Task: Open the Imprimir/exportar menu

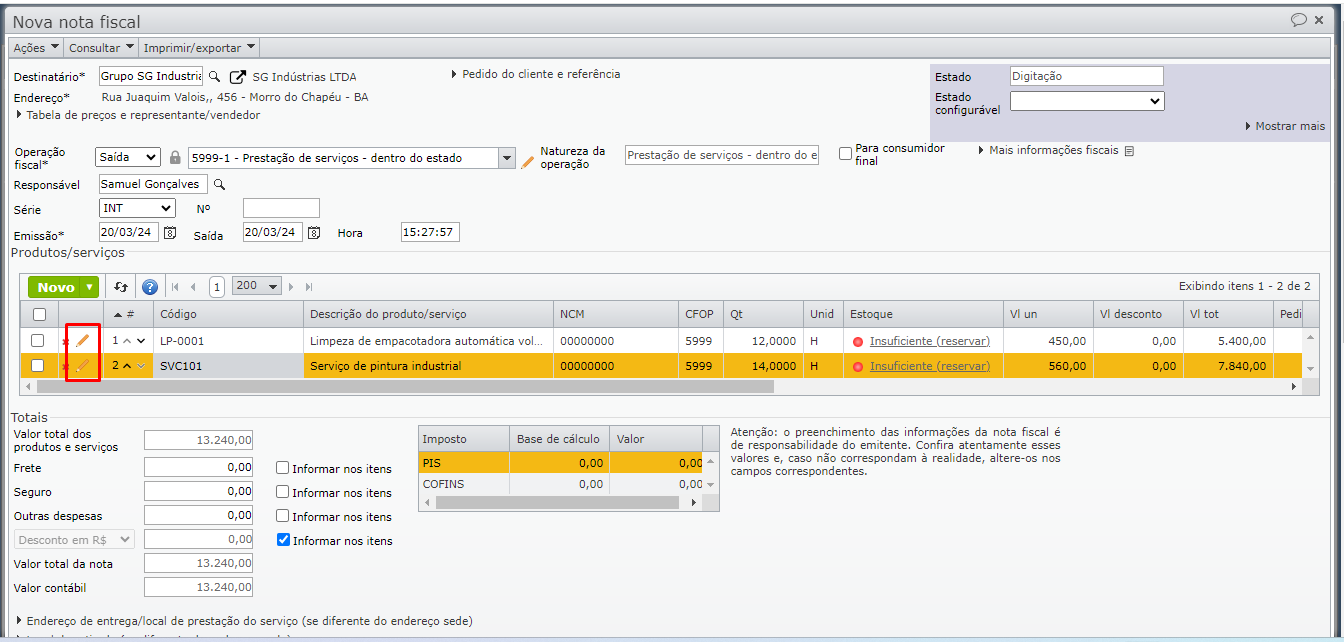Action: tap(199, 47)
